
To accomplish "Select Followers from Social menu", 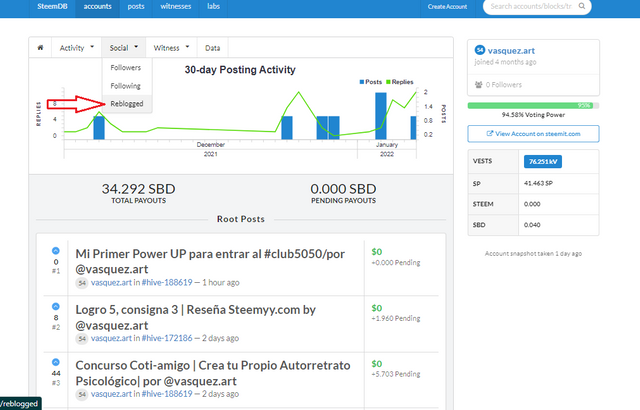I will click(126, 67).
